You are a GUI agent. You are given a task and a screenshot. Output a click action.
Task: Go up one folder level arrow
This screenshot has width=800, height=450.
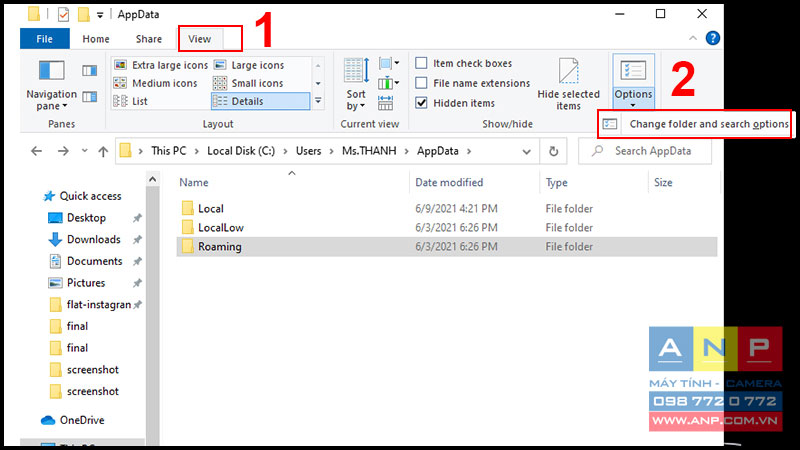pyautogui.click(x=103, y=151)
